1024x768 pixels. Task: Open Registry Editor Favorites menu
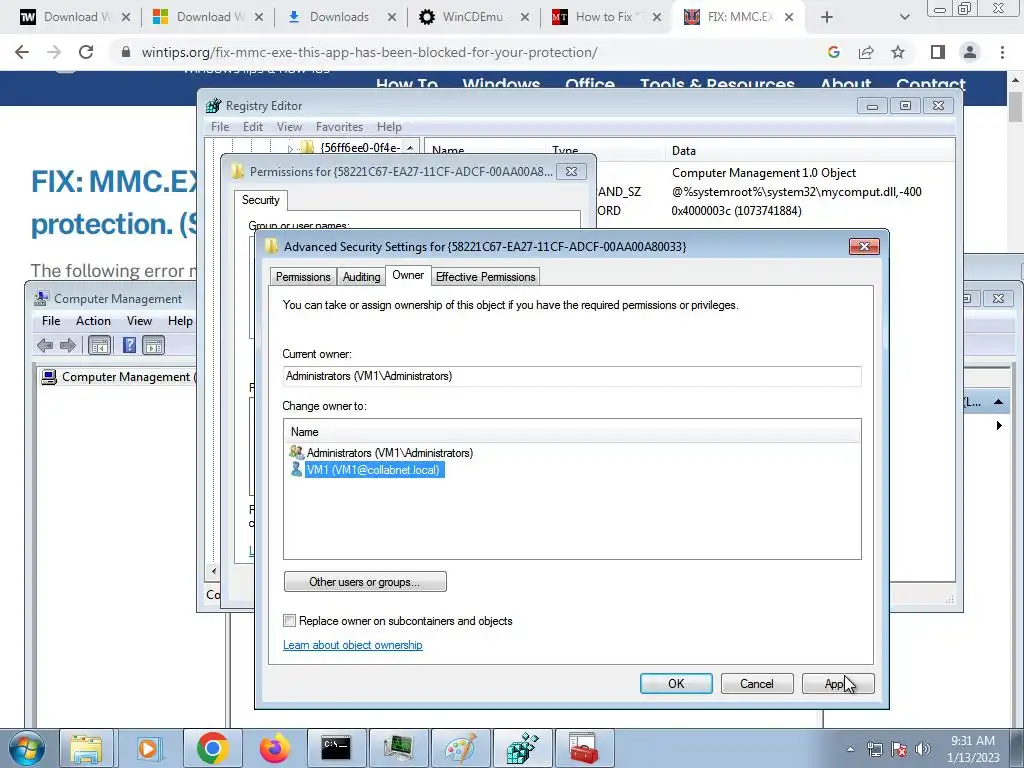click(339, 127)
